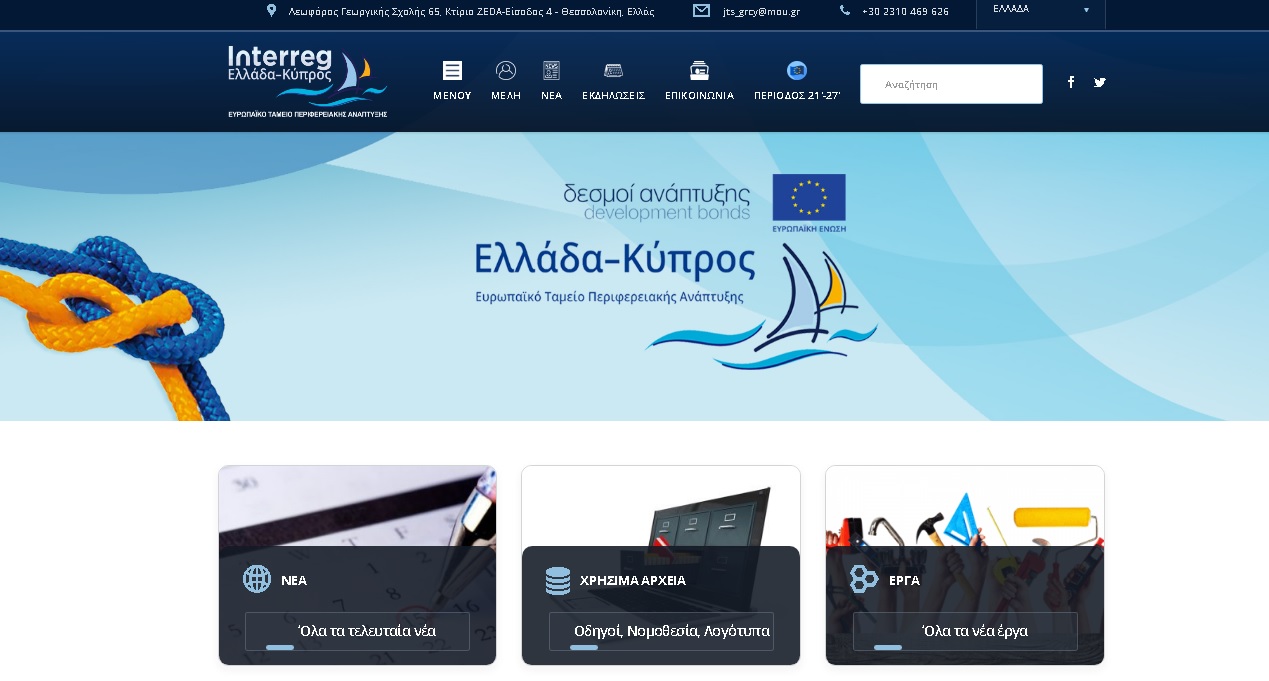Viewport: 1269px width, 681px height.
Task: Click 'Όλα τα νέα έργα' button
Action: tap(965, 631)
